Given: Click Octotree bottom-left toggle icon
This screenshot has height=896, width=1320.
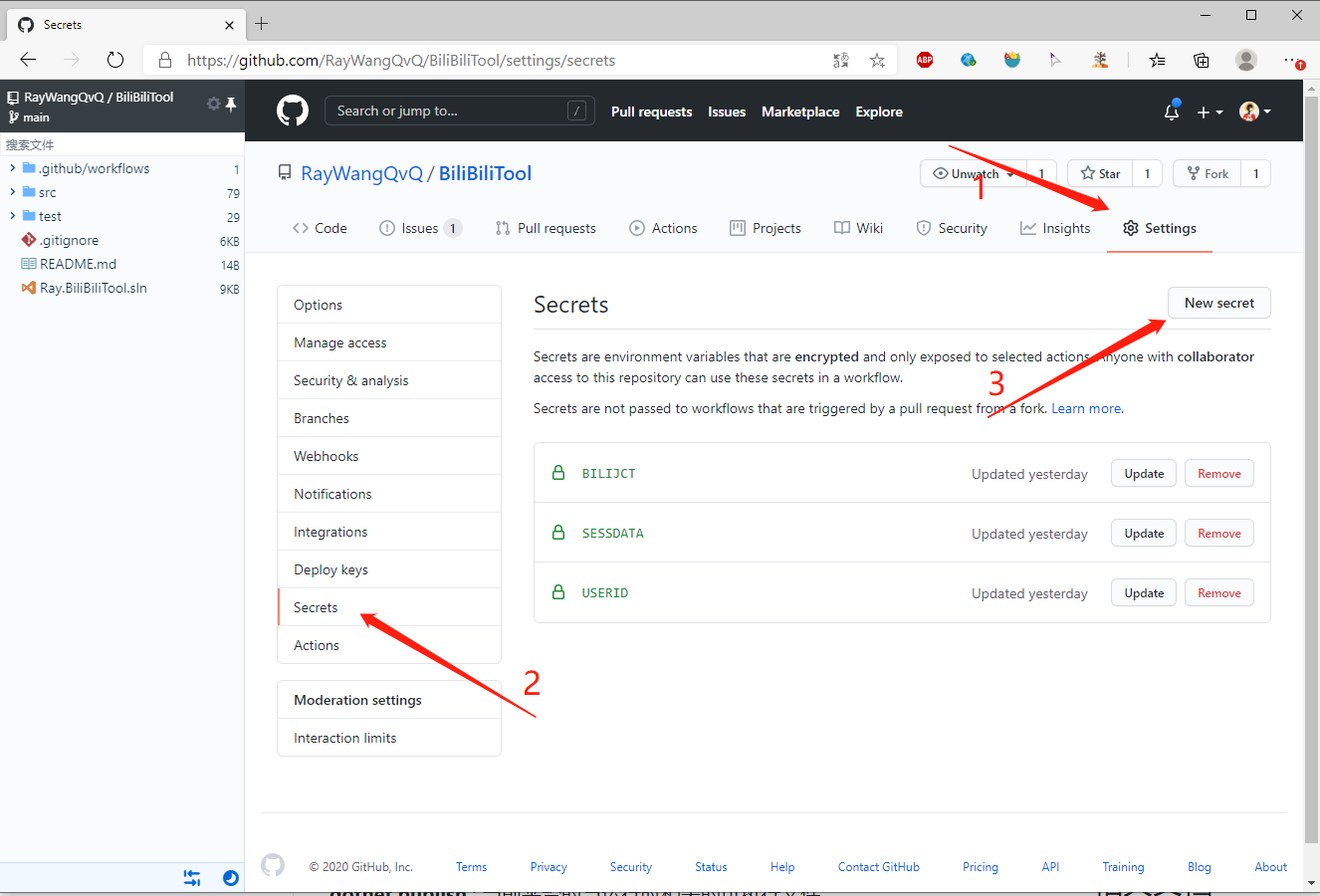Looking at the screenshot, I should [192, 878].
